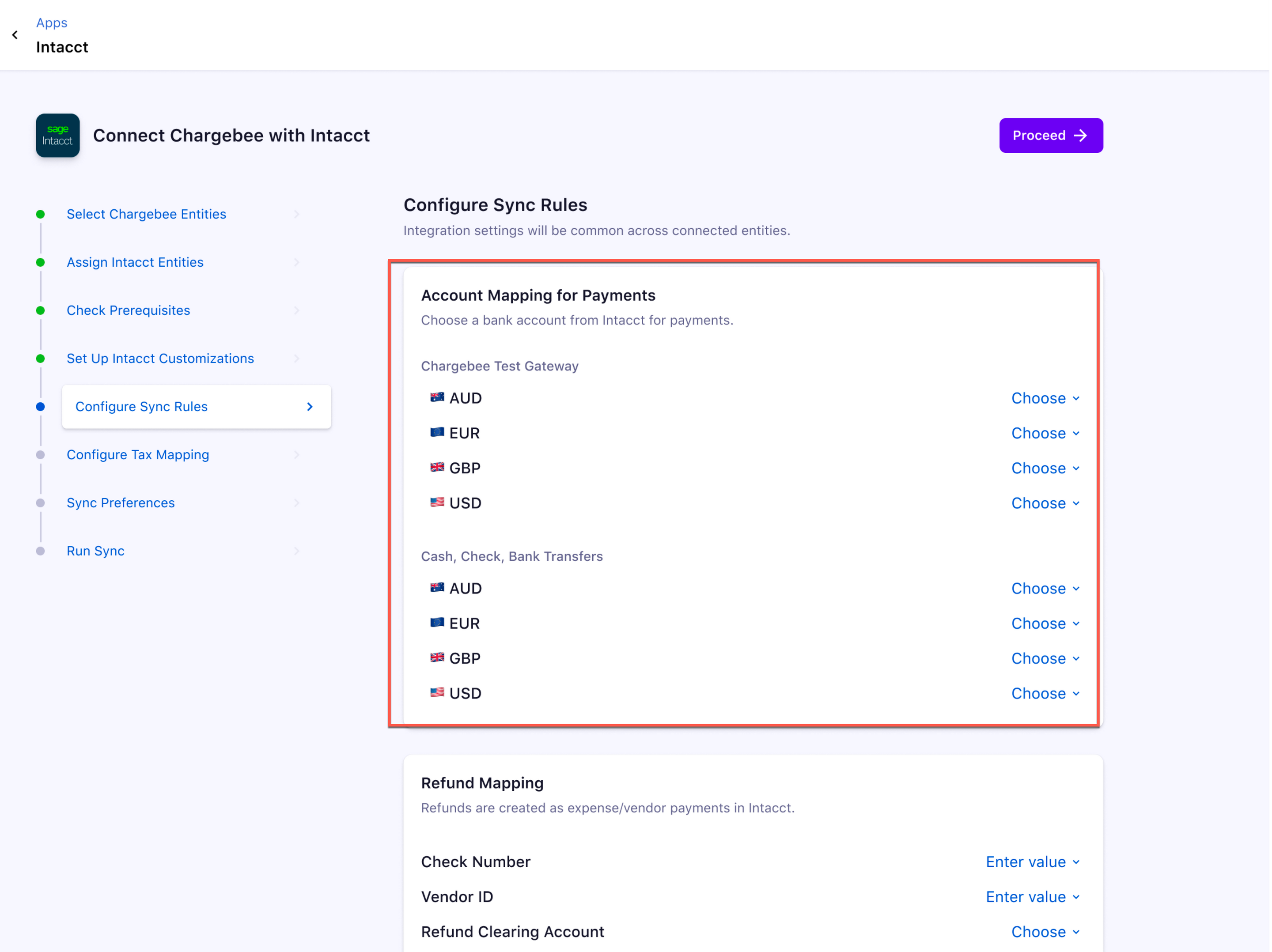Click the USD flag under Cash, Check, Bank Transfers
1272x952 pixels.
[438, 693]
